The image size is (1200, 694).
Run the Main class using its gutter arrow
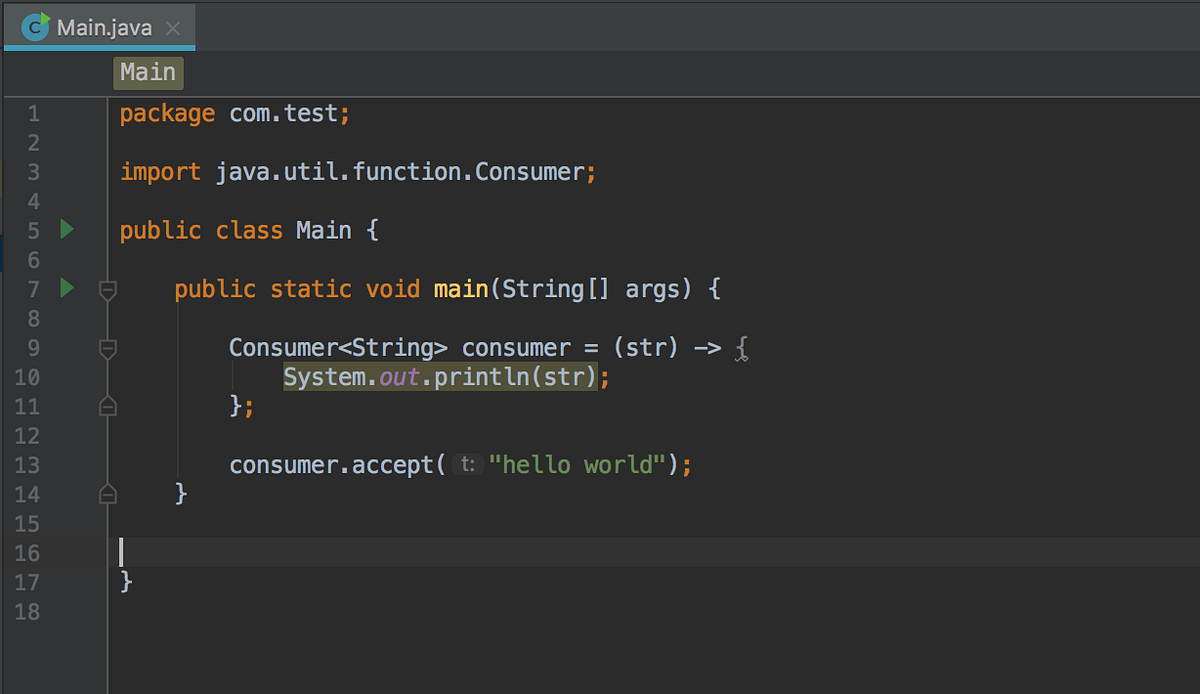pyautogui.click(x=67, y=230)
